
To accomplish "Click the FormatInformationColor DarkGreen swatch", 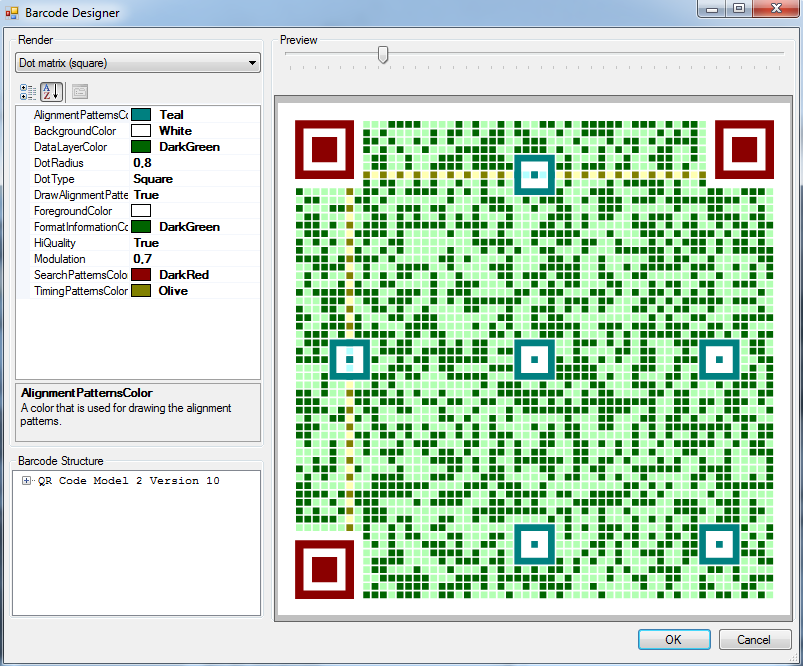I will pos(141,226).
